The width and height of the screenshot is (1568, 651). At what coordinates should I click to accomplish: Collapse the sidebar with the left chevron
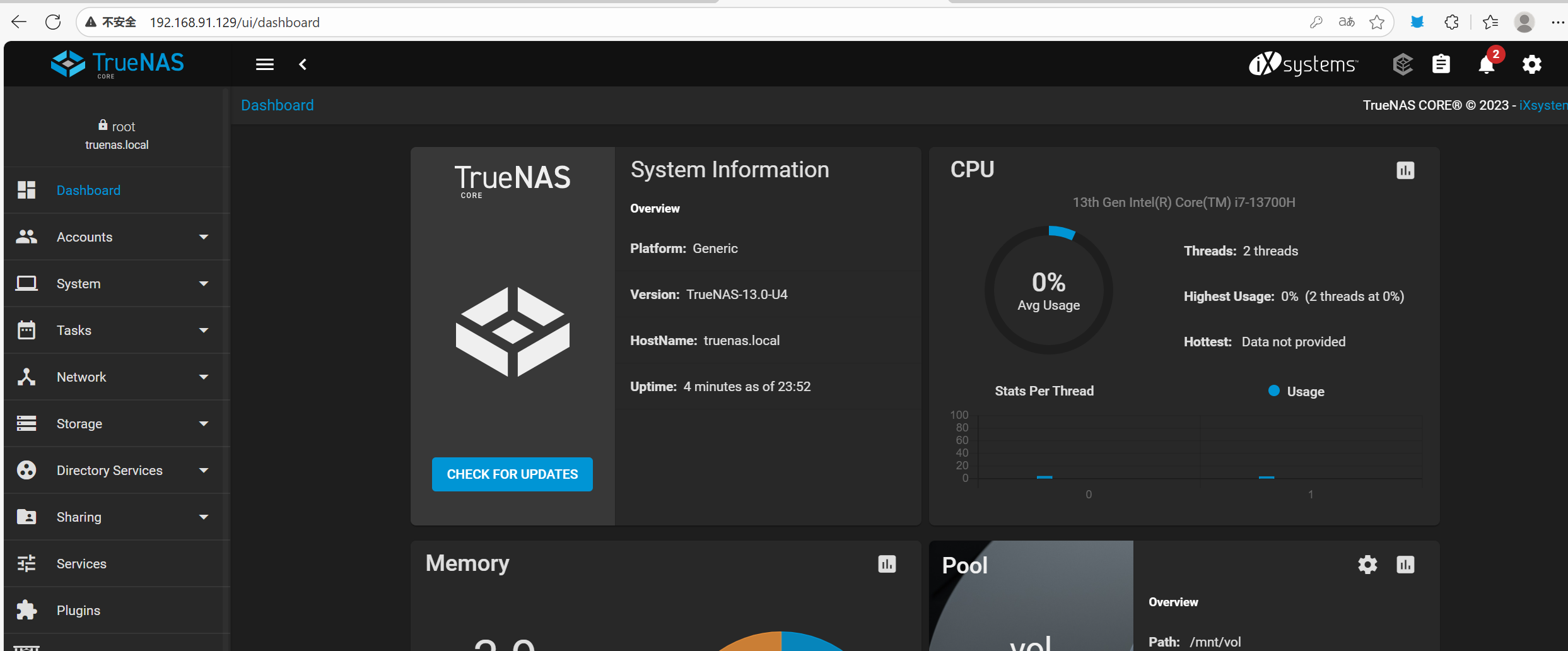pos(303,64)
